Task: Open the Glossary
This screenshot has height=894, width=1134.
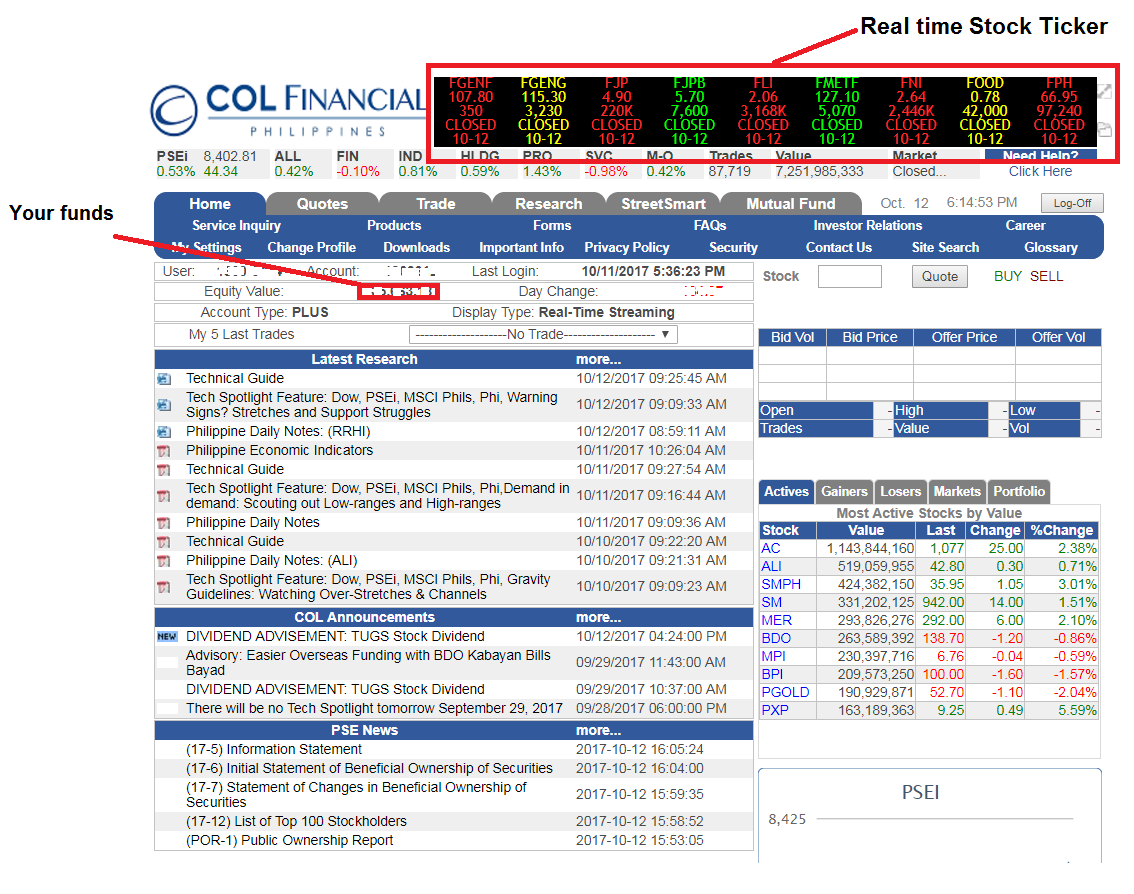Action: point(1050,247)
